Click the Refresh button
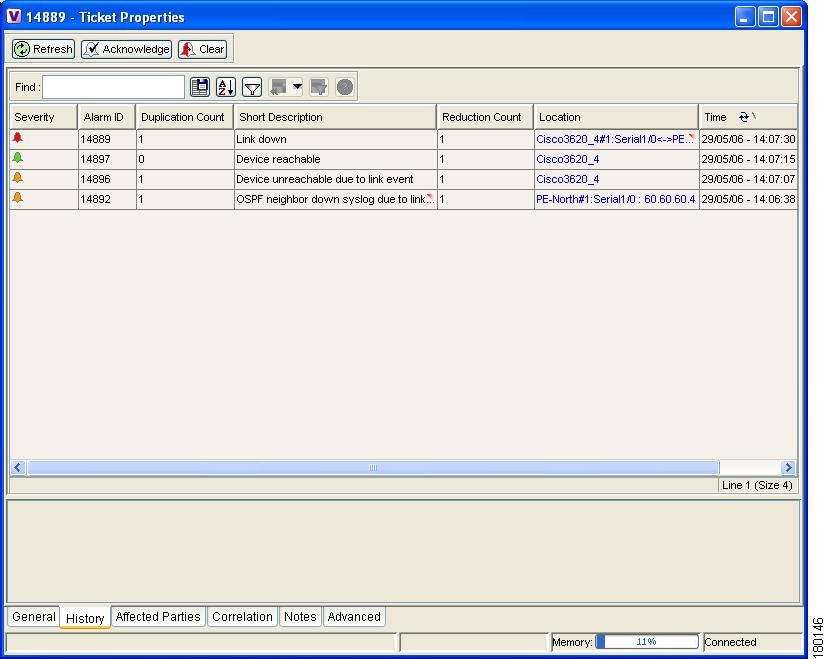Image resolution: width=824 pixels, height=659 pixels. tap(44, 49)
